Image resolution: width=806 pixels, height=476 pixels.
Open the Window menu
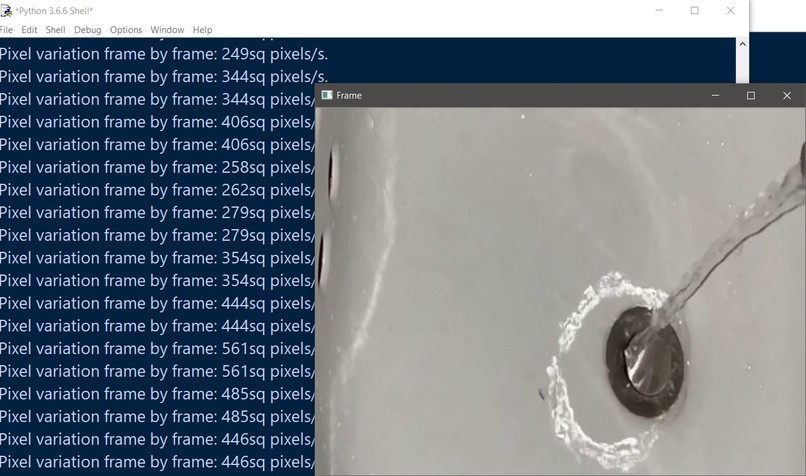click(x=167, y=30)
